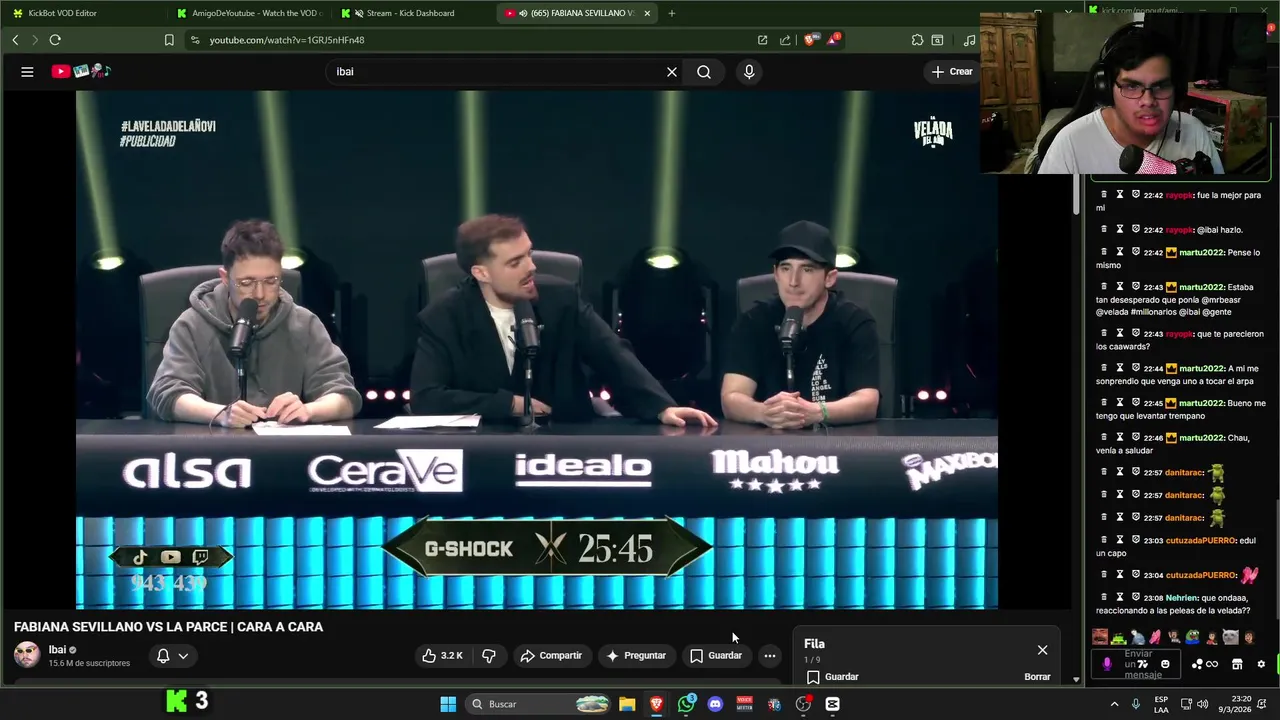Open the shop storefront icon in chat

tap(1237, 664)
